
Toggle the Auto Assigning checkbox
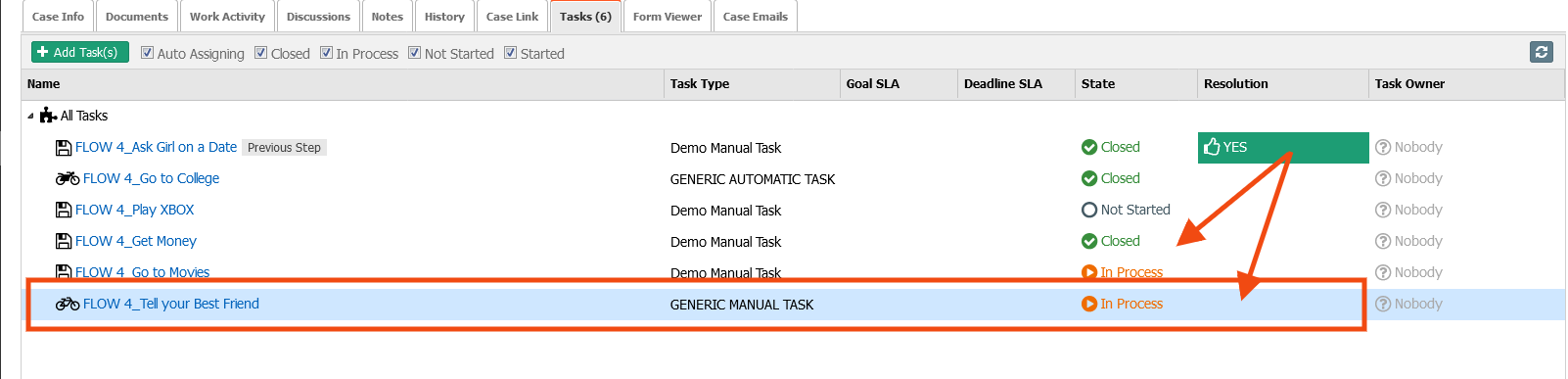point(148,53)
